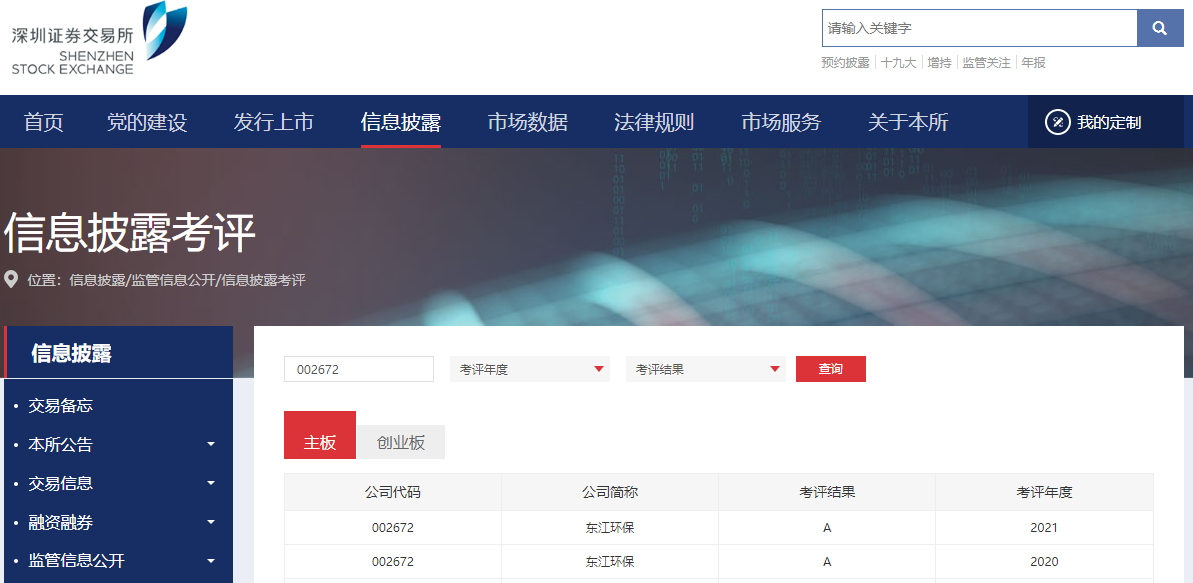Click the 年报 hot keyword link
This screenshot has height=583, width=1193.
(1033, 63)
